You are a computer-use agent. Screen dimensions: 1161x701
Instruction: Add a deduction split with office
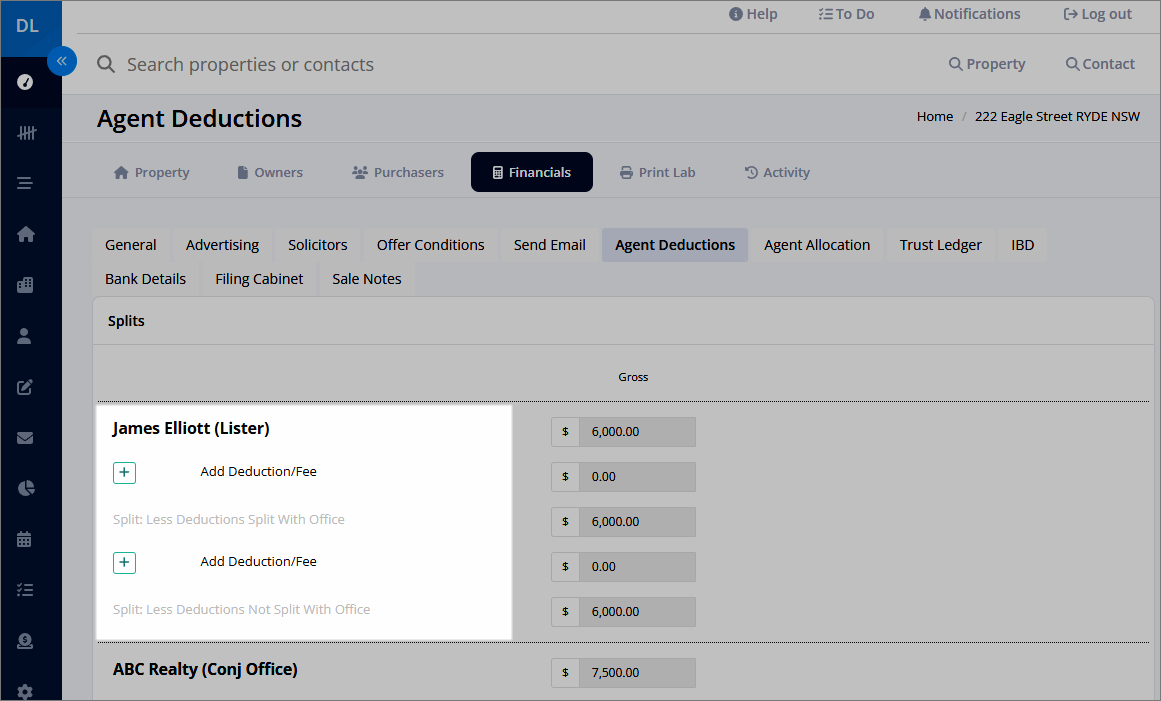(x=124, y=472)
